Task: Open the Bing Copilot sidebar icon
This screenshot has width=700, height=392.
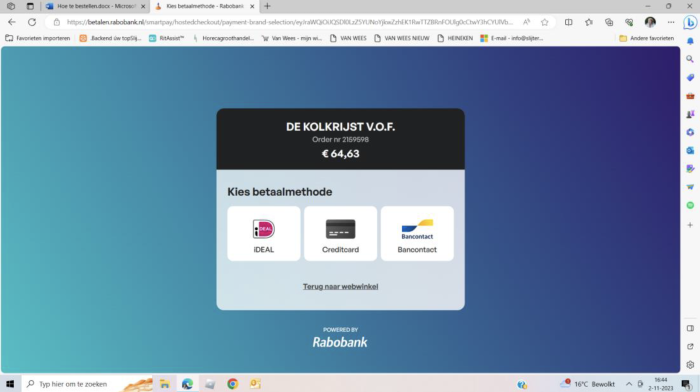Action: [x=690, y=22]
